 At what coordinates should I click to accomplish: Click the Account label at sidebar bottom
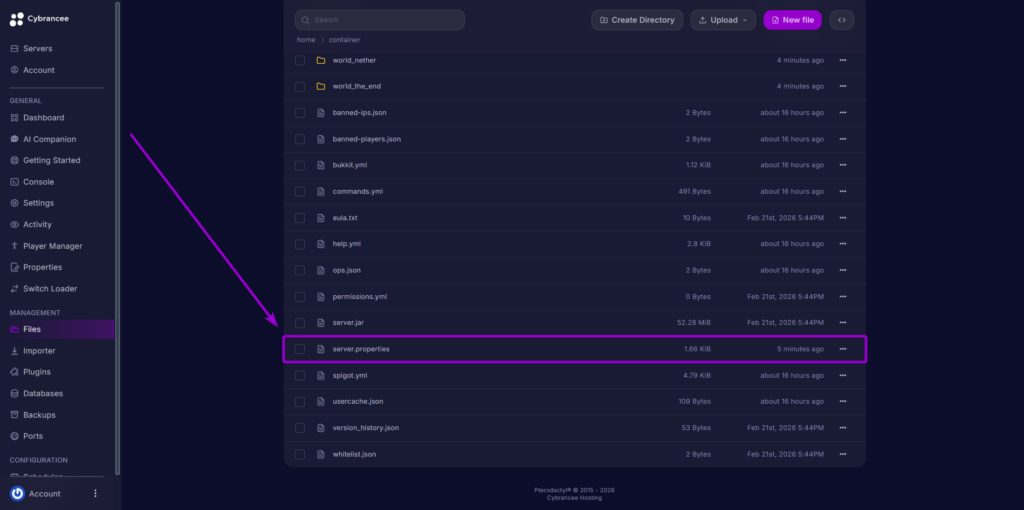point(44,494)
